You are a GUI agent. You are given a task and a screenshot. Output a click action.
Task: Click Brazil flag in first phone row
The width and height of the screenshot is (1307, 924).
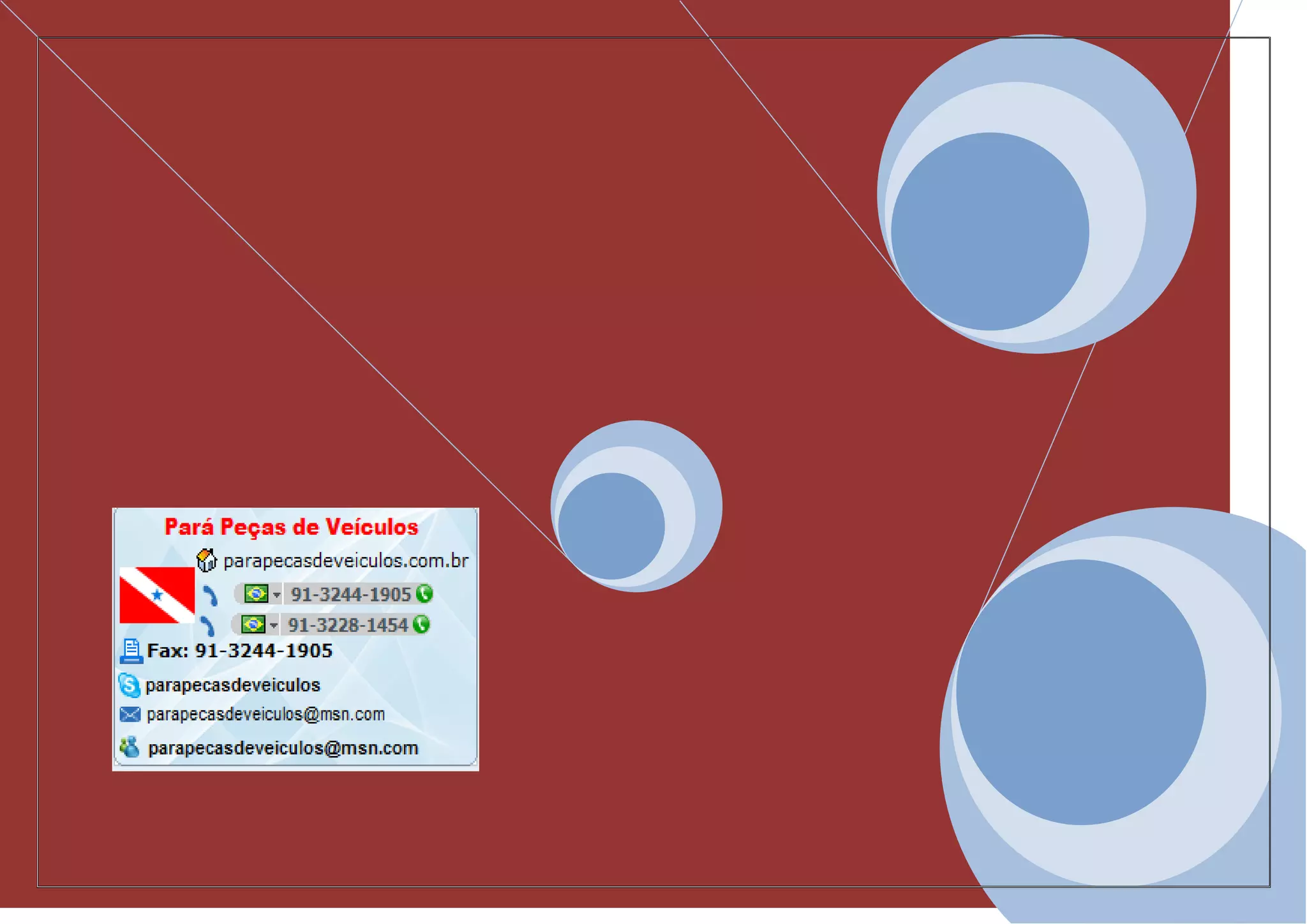(x=257, y=593)
